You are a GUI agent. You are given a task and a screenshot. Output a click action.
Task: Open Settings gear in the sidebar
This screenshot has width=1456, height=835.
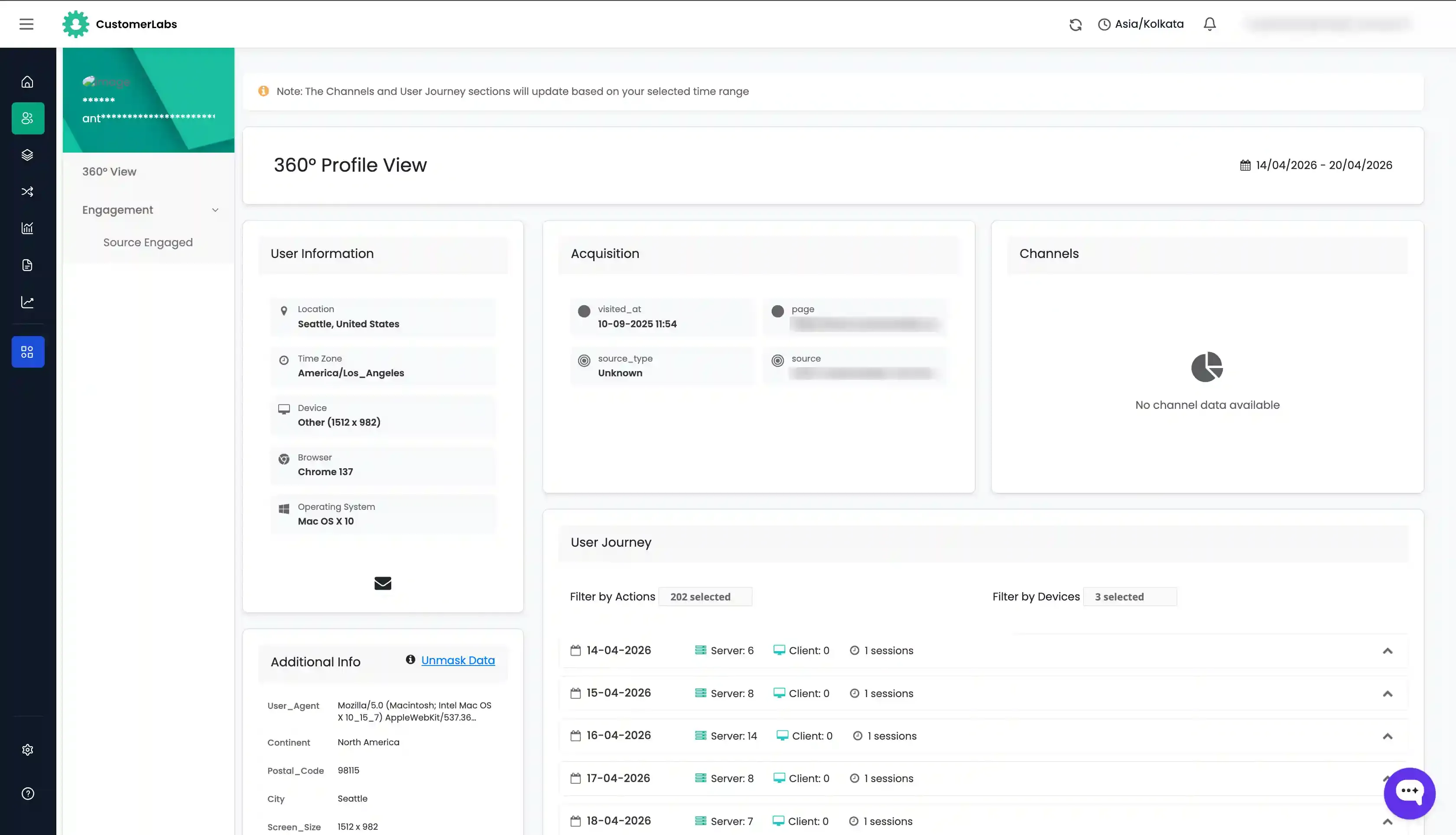tap(27, 750)
